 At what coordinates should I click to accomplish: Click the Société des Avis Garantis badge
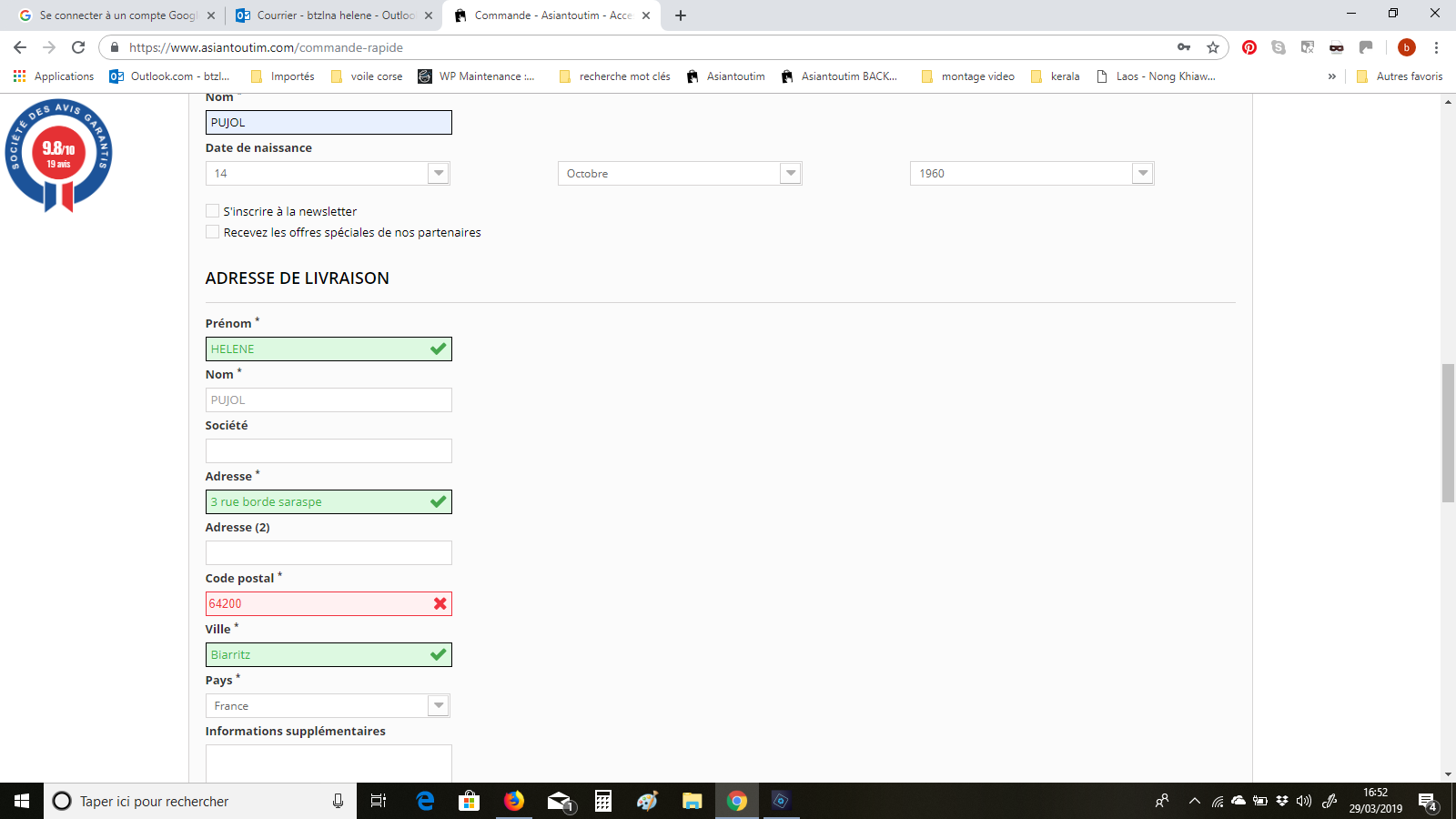[x=59, y=155]
